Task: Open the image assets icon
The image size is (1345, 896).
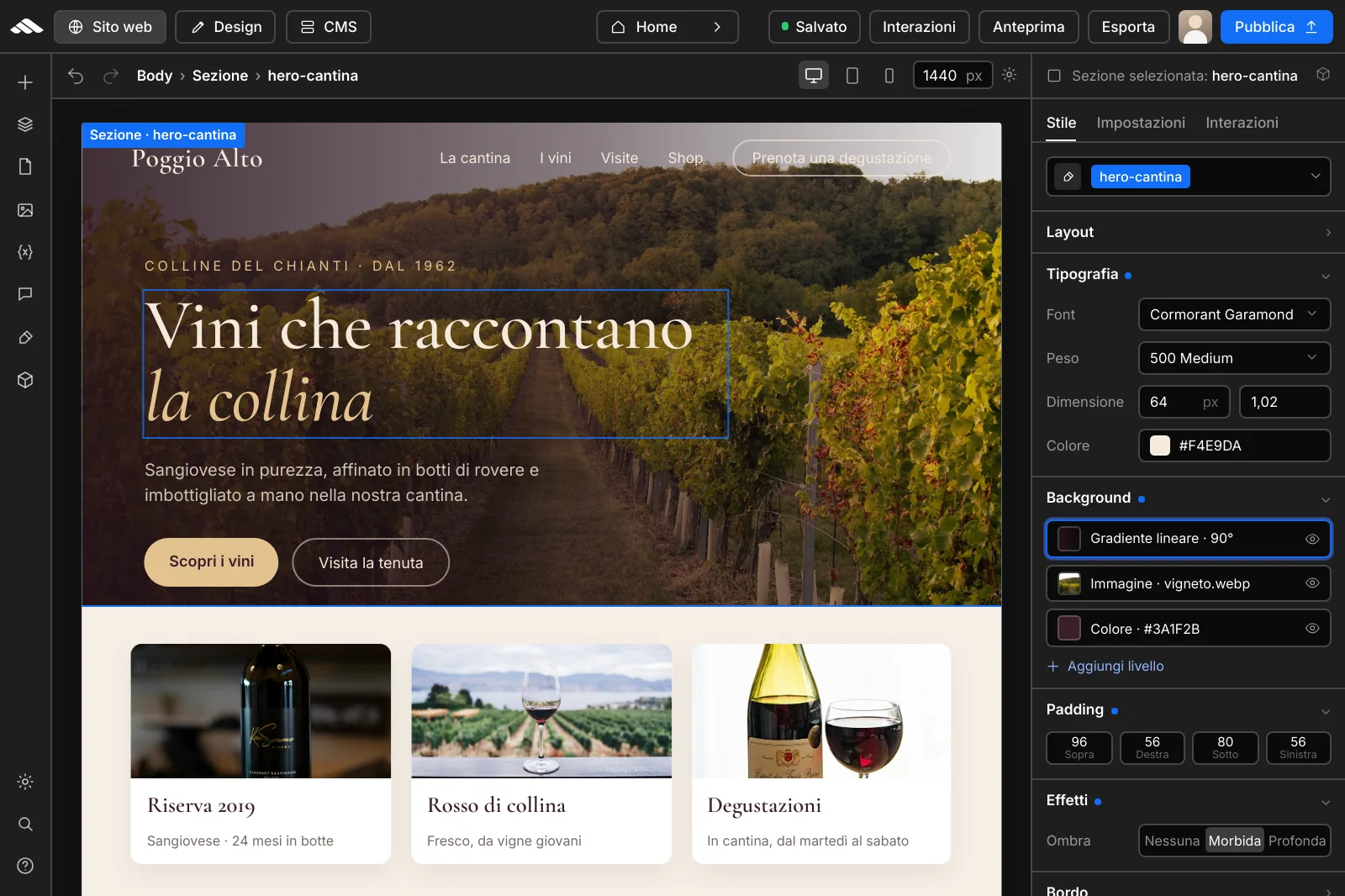Action: point(25,210)
